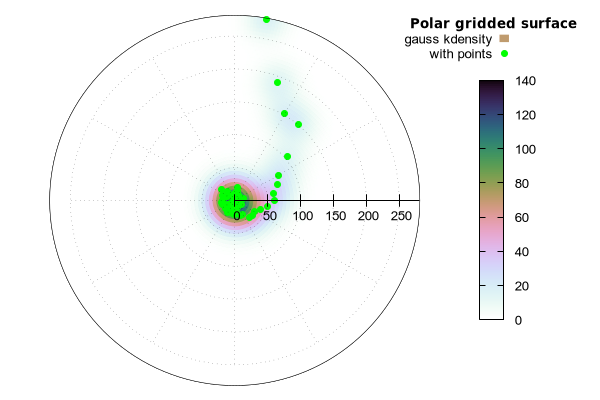Click radial axis label 250

tap(401, 216)
